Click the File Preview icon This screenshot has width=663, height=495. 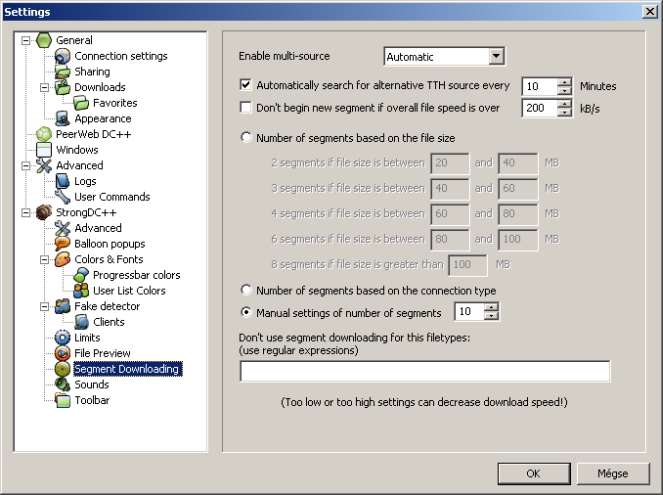point(64,353)
